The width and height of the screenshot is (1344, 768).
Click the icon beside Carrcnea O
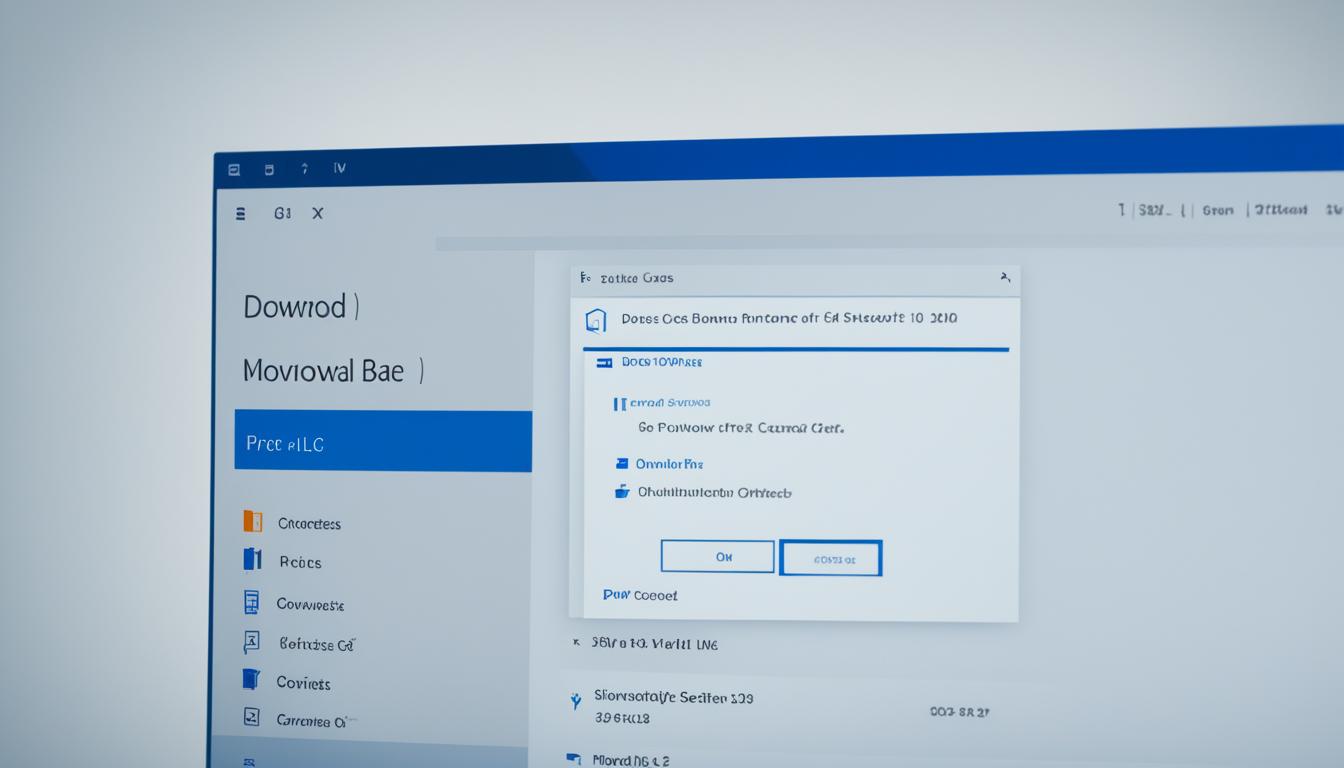[x=252, y=717]
